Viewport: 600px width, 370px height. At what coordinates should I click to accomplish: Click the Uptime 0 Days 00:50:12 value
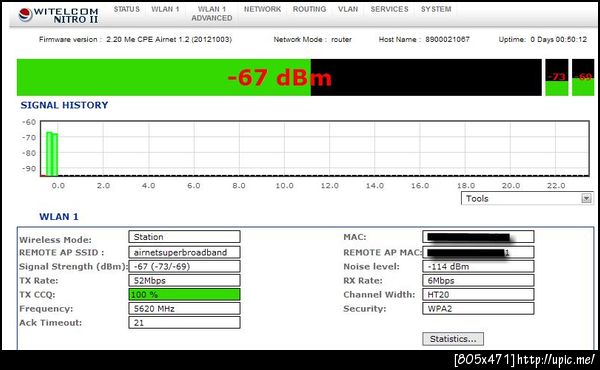(x=558, y=39)
